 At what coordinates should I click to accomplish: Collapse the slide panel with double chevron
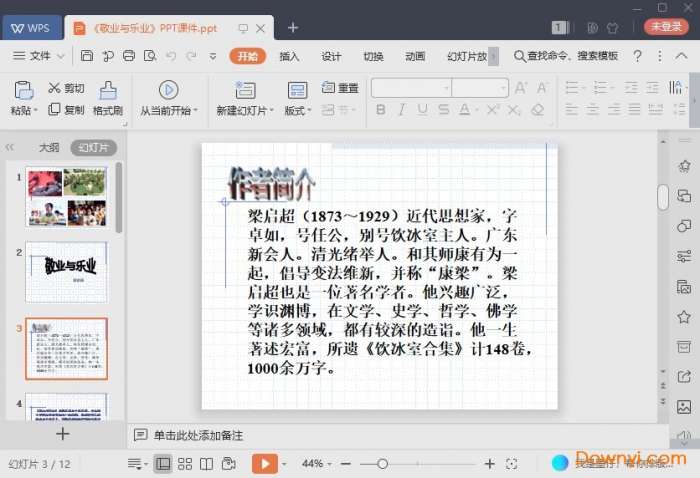10,147
